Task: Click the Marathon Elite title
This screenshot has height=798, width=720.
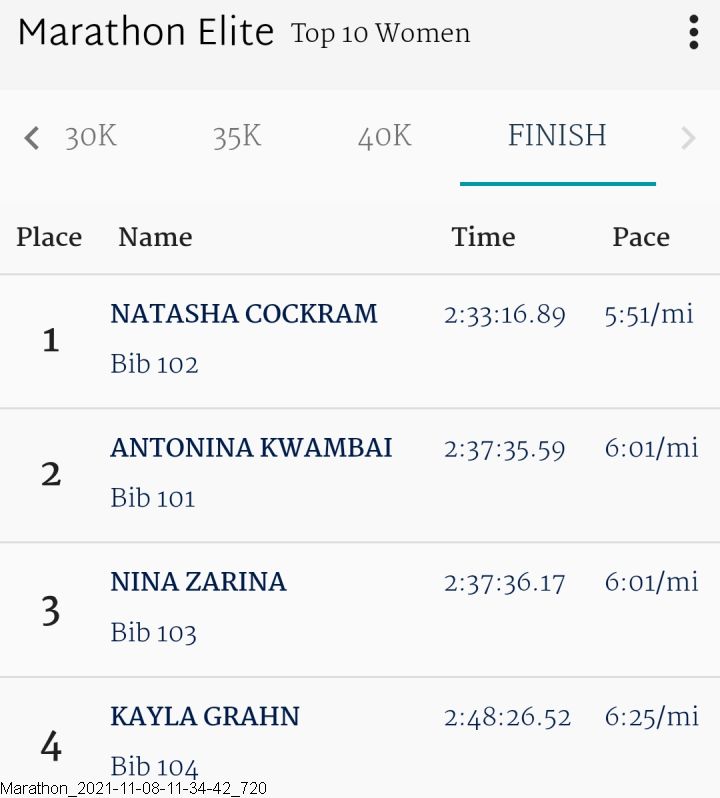Action: pos(146,32)
